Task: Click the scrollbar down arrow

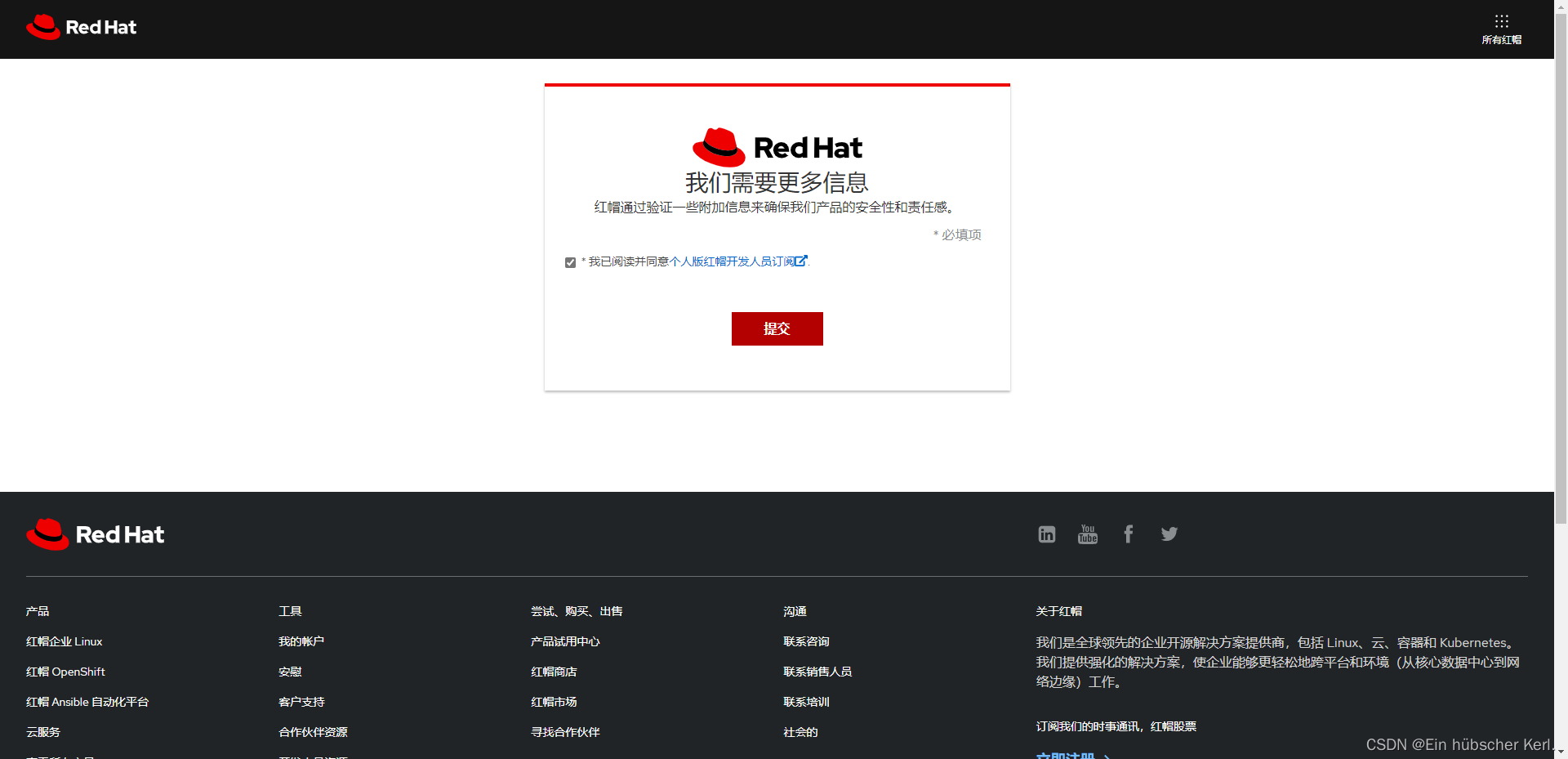Action: click(1561, 752)
